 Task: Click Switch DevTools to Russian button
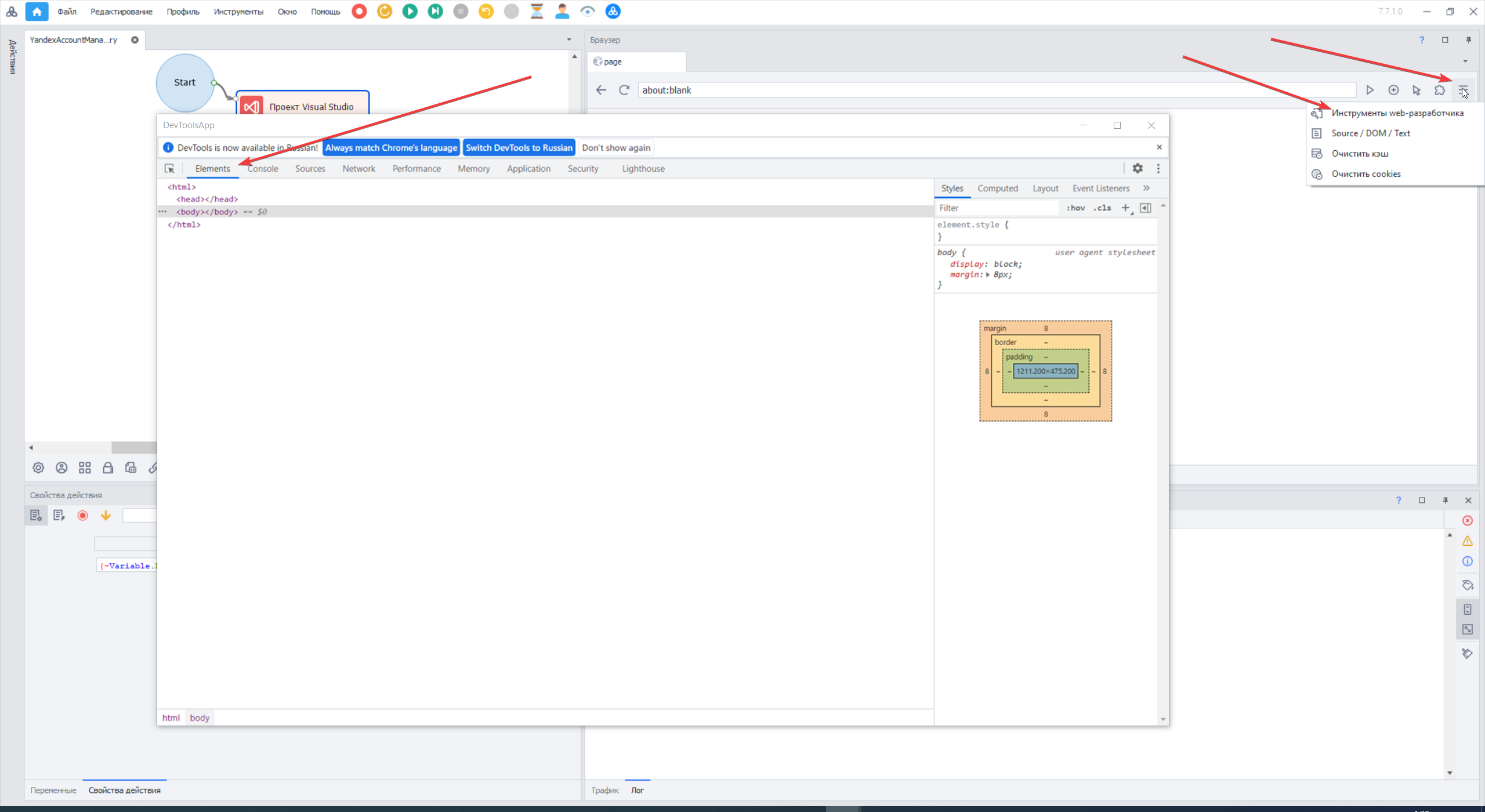519,148
